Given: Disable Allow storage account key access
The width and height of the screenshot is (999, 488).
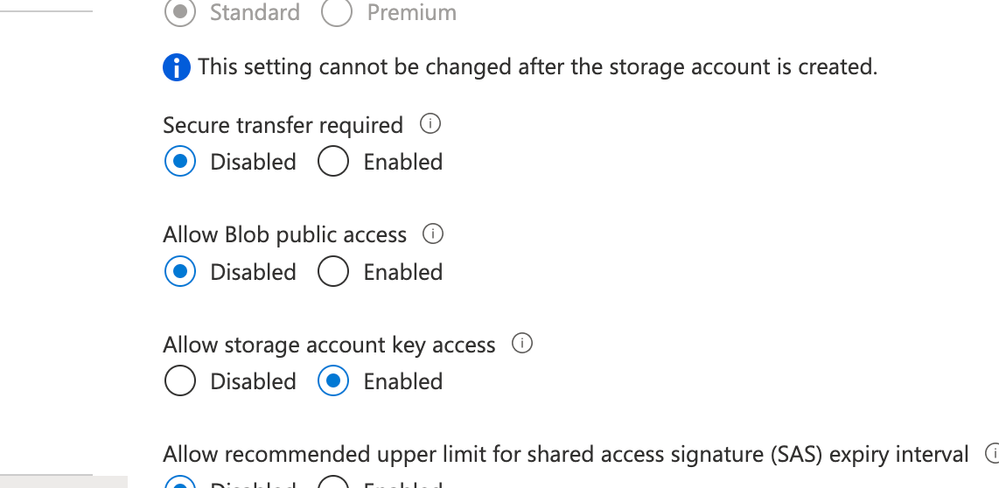Looking at the screenshot, I should tap(180, 381).
